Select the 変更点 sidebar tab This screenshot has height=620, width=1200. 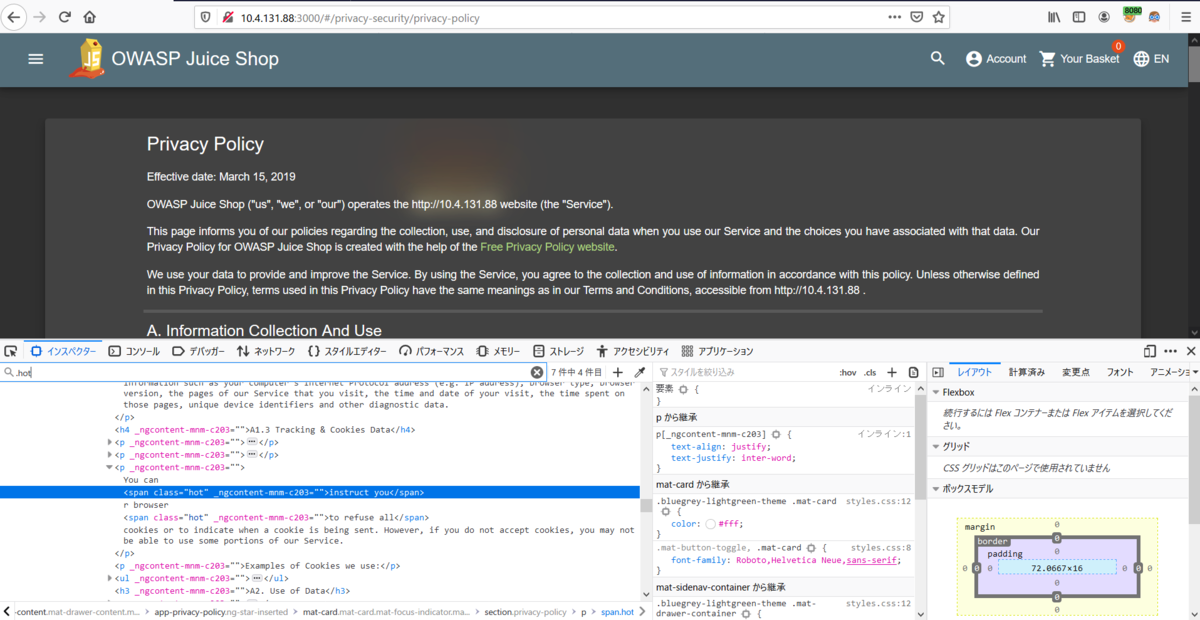pos(1076,372)
